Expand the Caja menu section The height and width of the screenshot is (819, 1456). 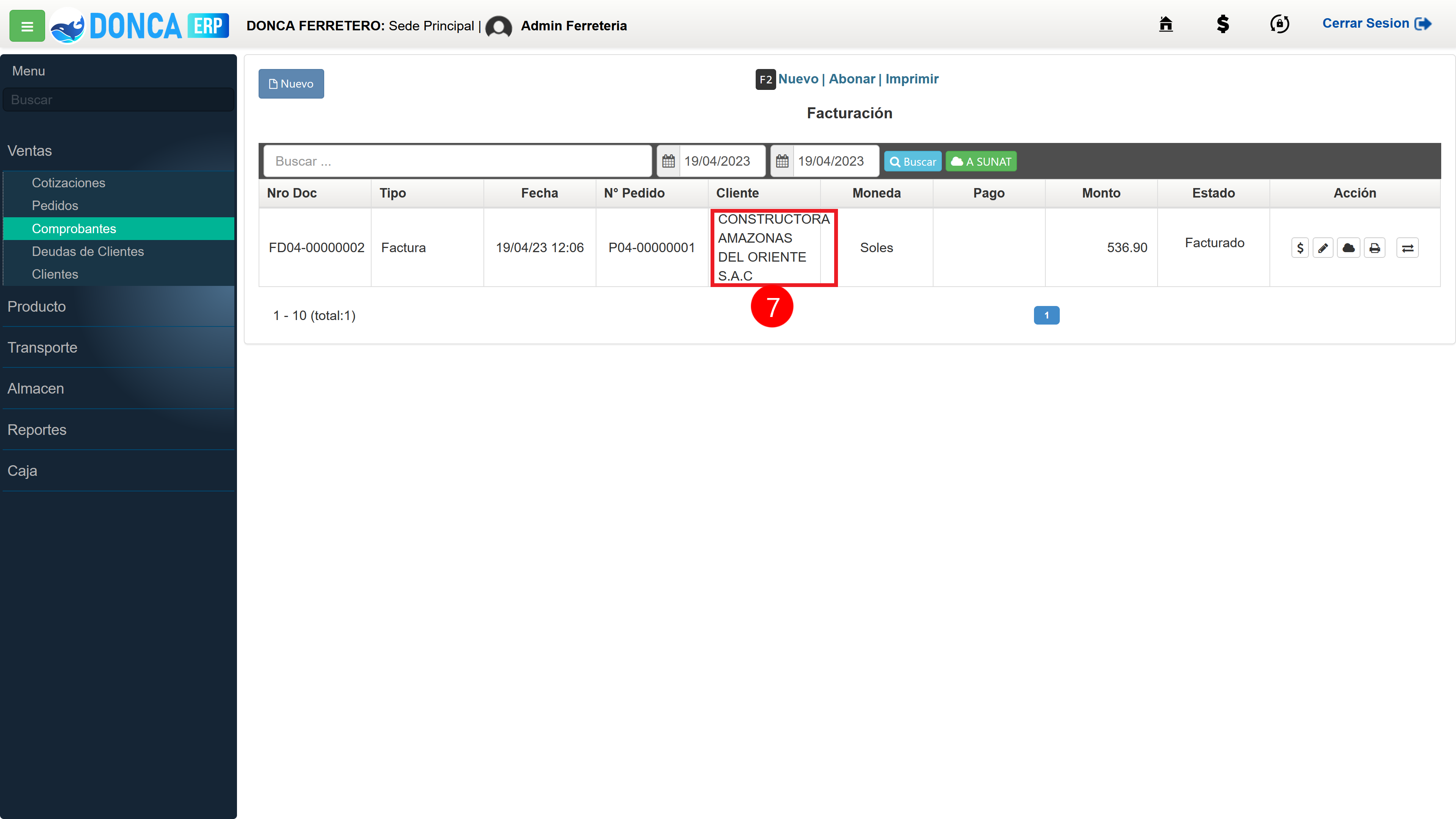click(x=119, y=470)
